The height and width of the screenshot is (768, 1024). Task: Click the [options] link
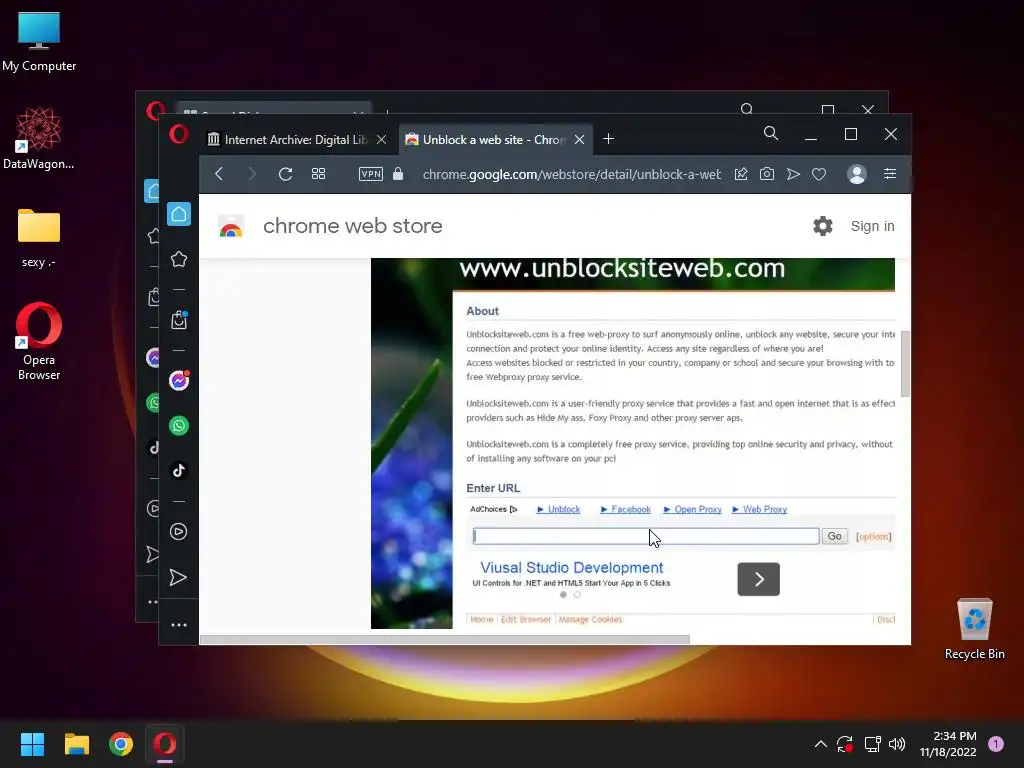pos(873,537)
